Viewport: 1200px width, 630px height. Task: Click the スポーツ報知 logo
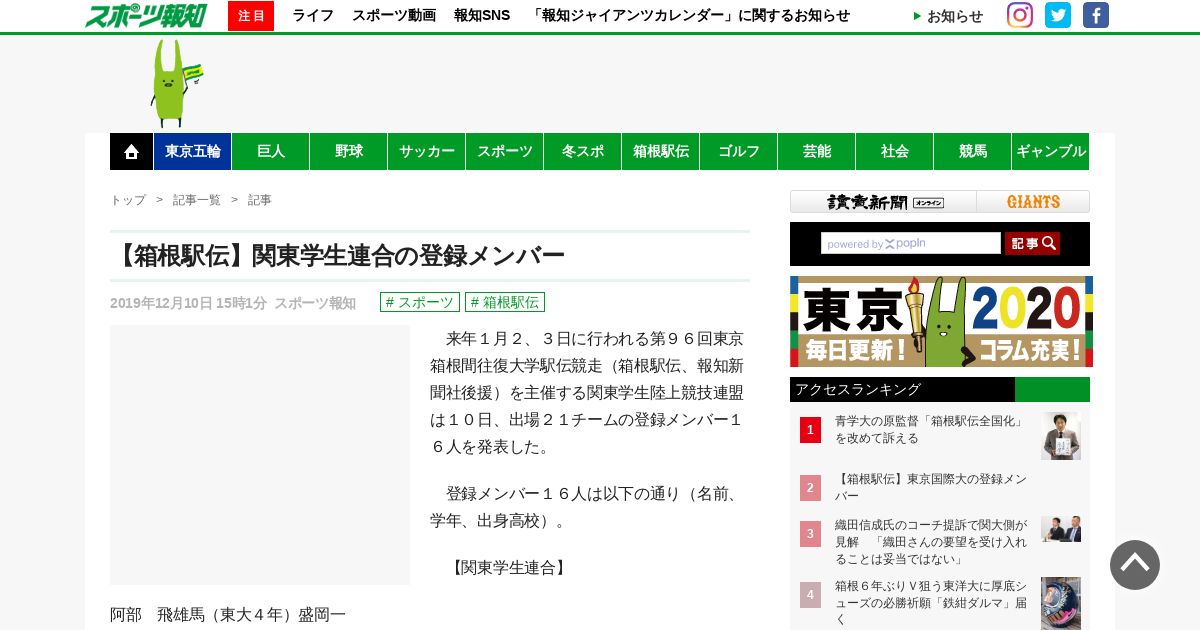pos(146,15)
